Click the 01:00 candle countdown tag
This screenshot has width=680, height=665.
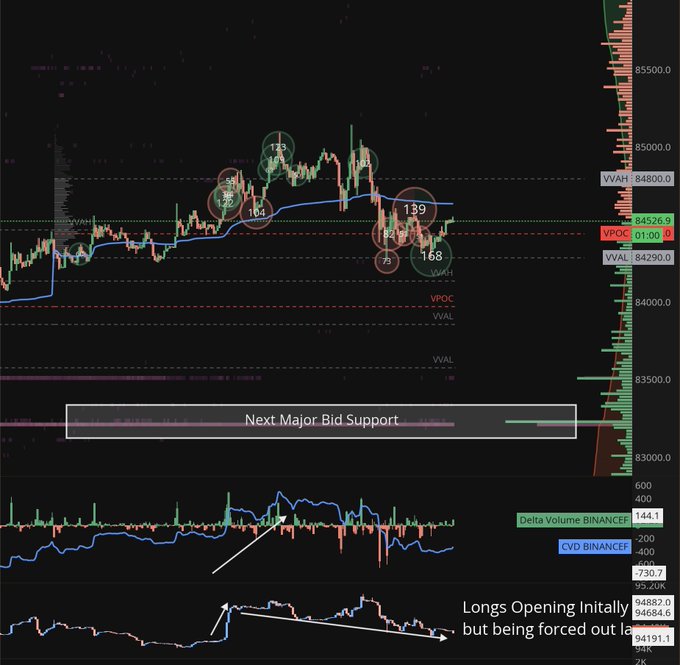tap(647, 236)
